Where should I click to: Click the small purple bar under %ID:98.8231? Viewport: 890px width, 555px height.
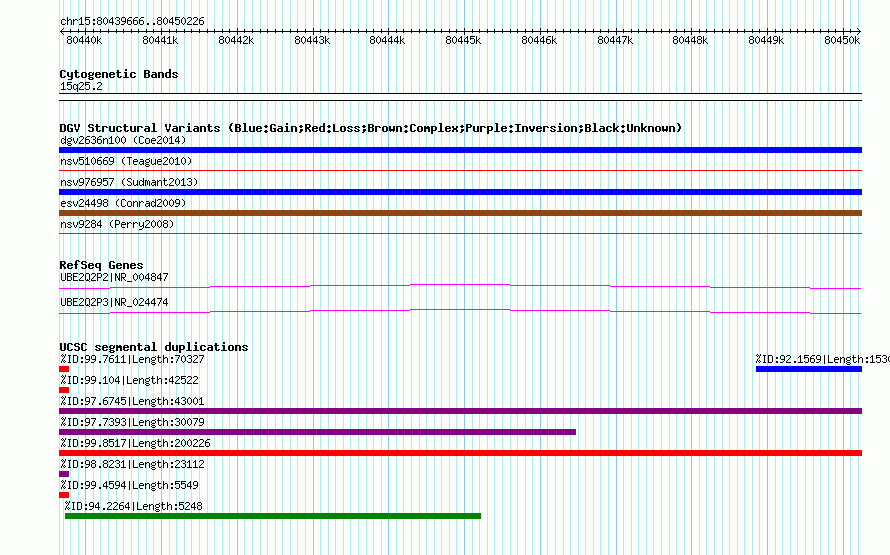point(64,474)
